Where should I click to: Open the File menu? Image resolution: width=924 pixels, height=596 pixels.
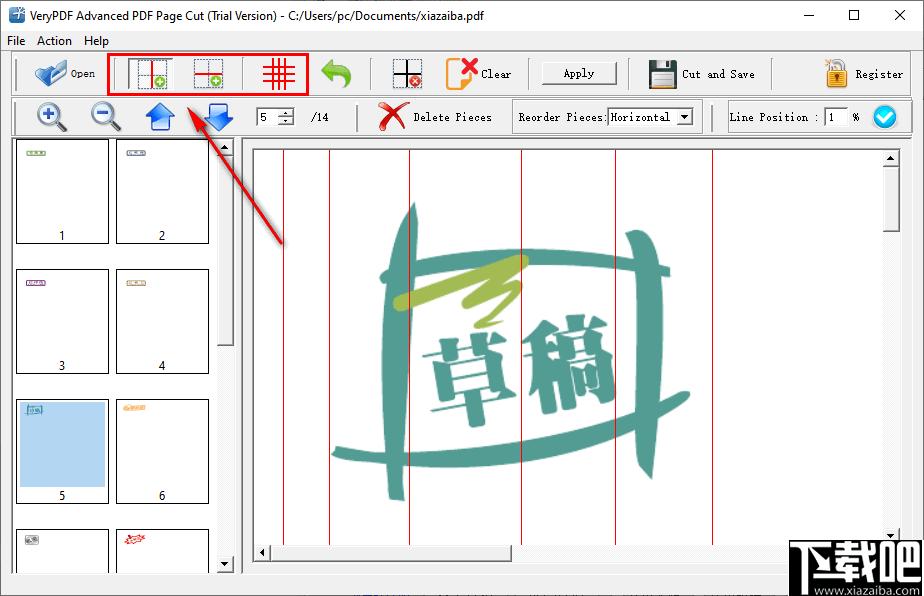click(x=16, y=41)
